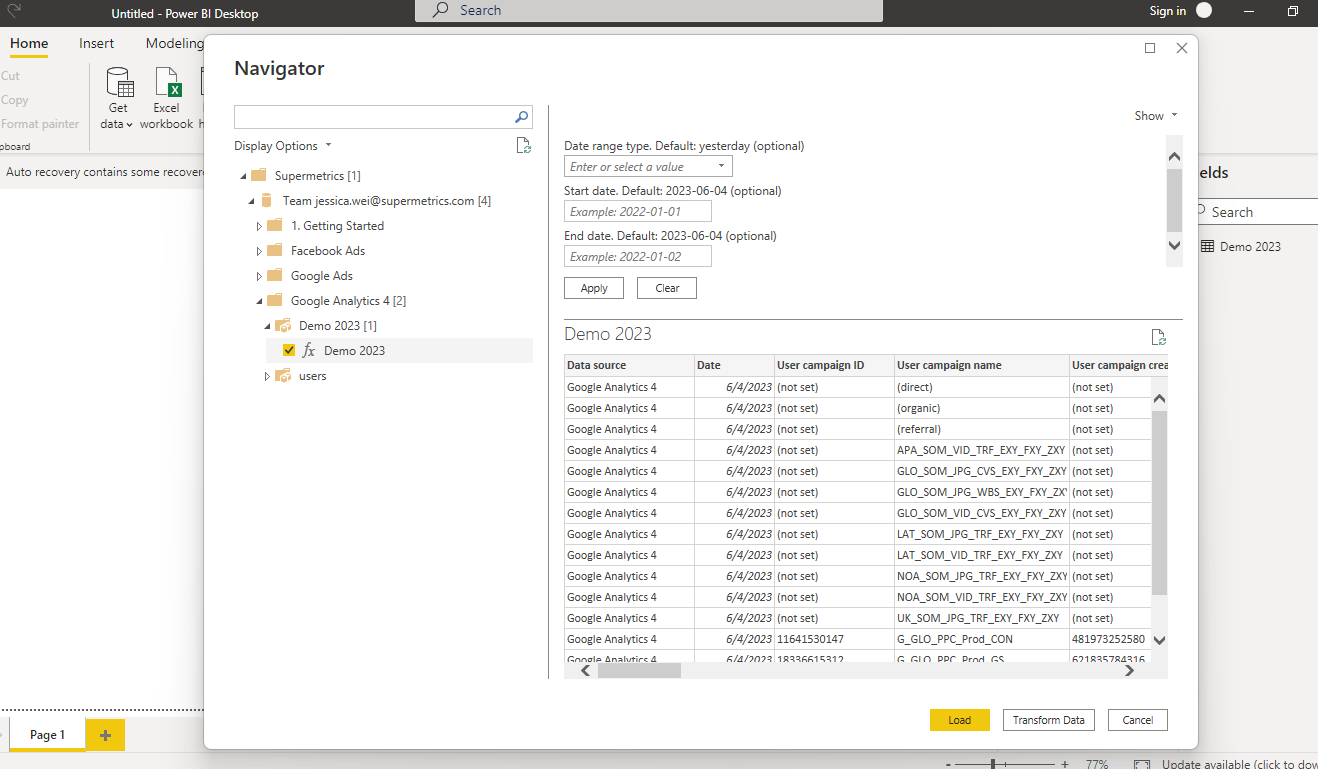Click the Start date input field
The image size is (1318, 769).
[x=638, y=212]
